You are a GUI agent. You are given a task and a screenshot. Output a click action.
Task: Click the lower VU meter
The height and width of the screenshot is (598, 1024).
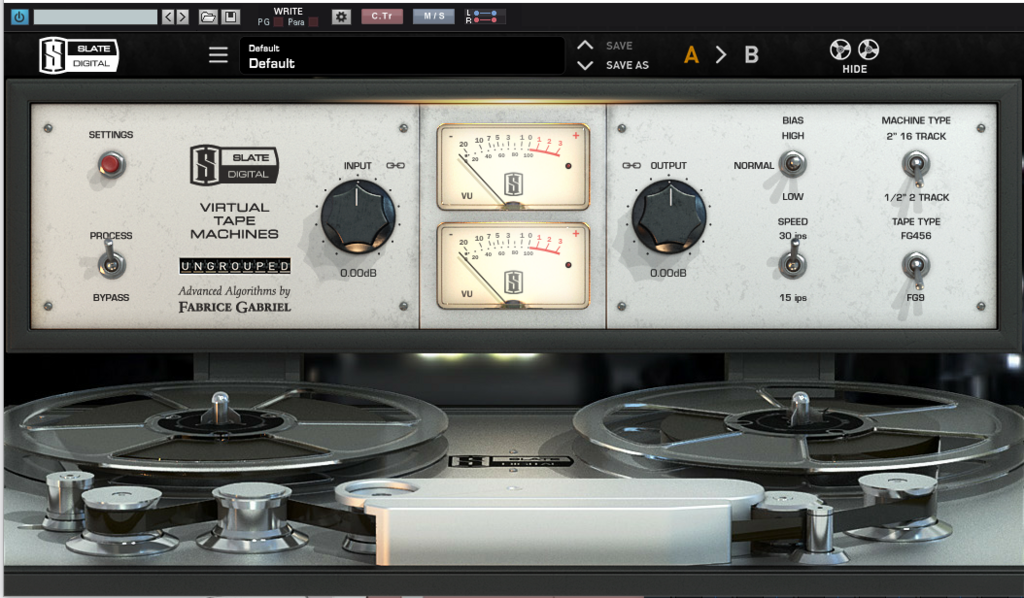coord(513,265)
